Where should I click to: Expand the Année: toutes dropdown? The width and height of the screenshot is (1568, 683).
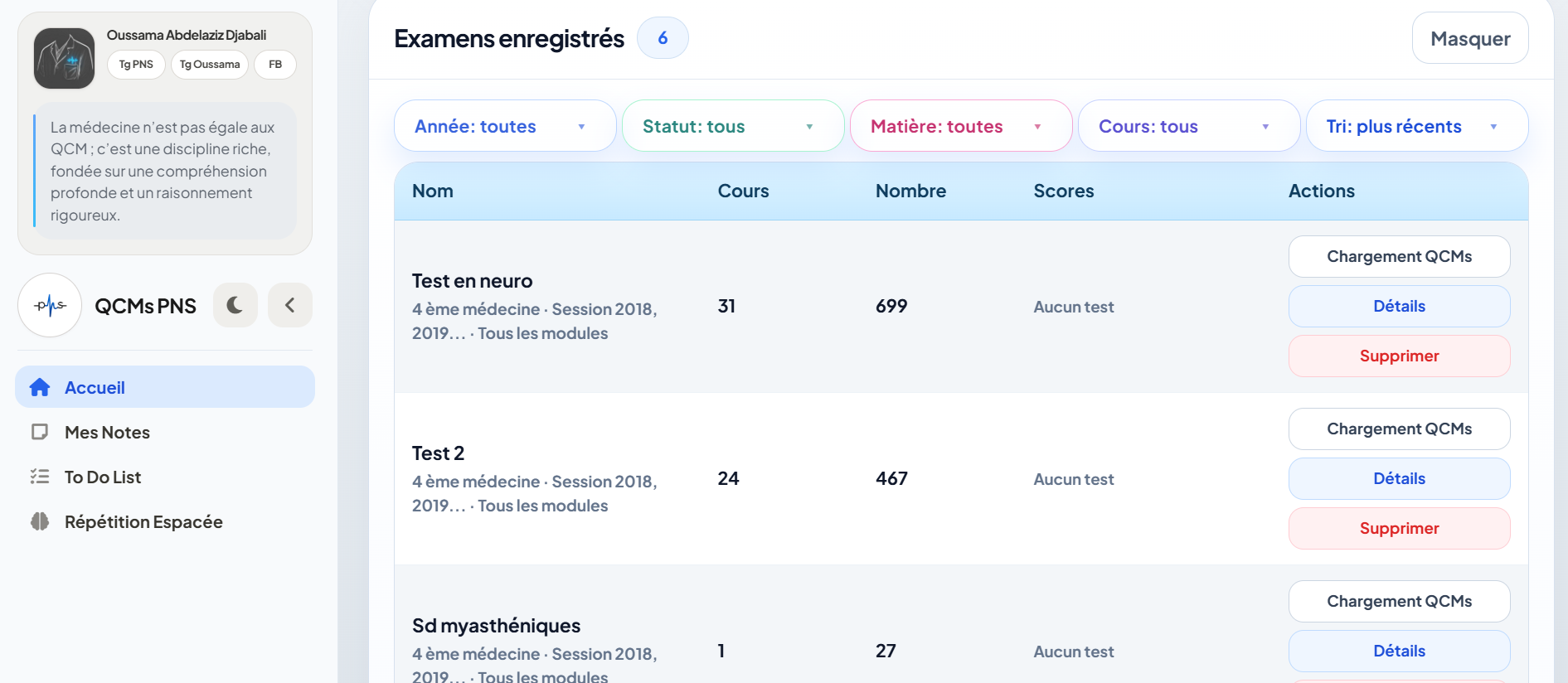point(504,126)
